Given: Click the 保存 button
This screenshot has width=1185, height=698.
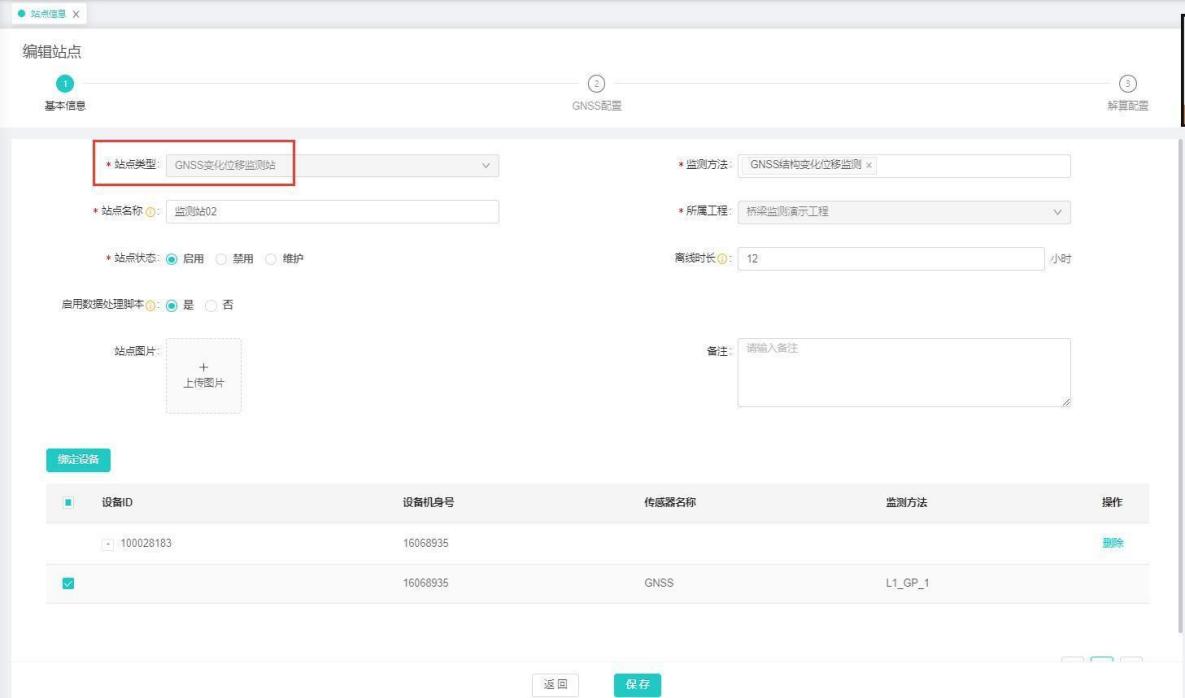Looking at the screenshot, I should [637, 685].
